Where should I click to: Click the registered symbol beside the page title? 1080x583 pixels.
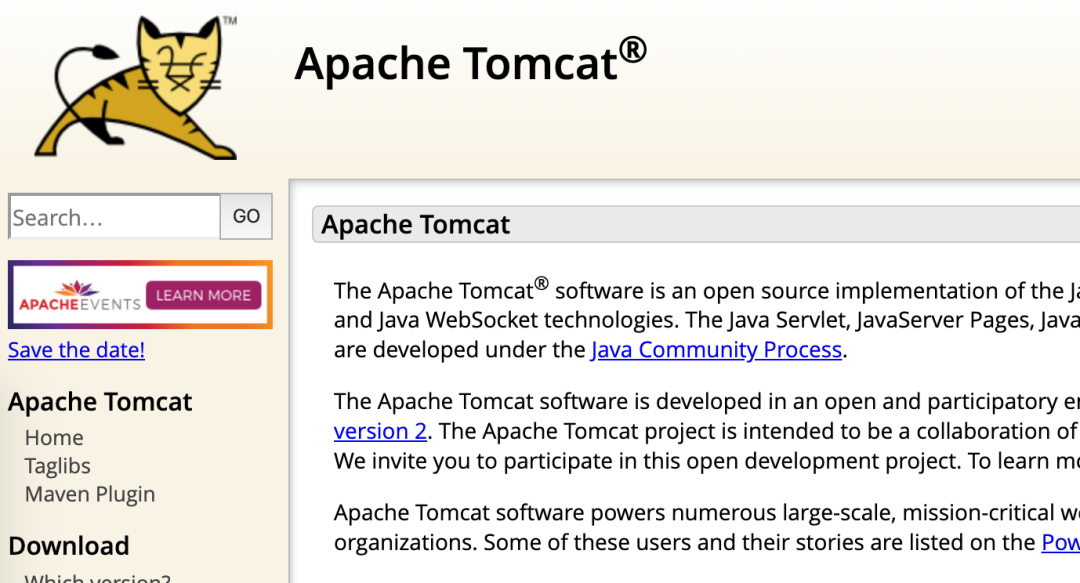pos(632,48)
